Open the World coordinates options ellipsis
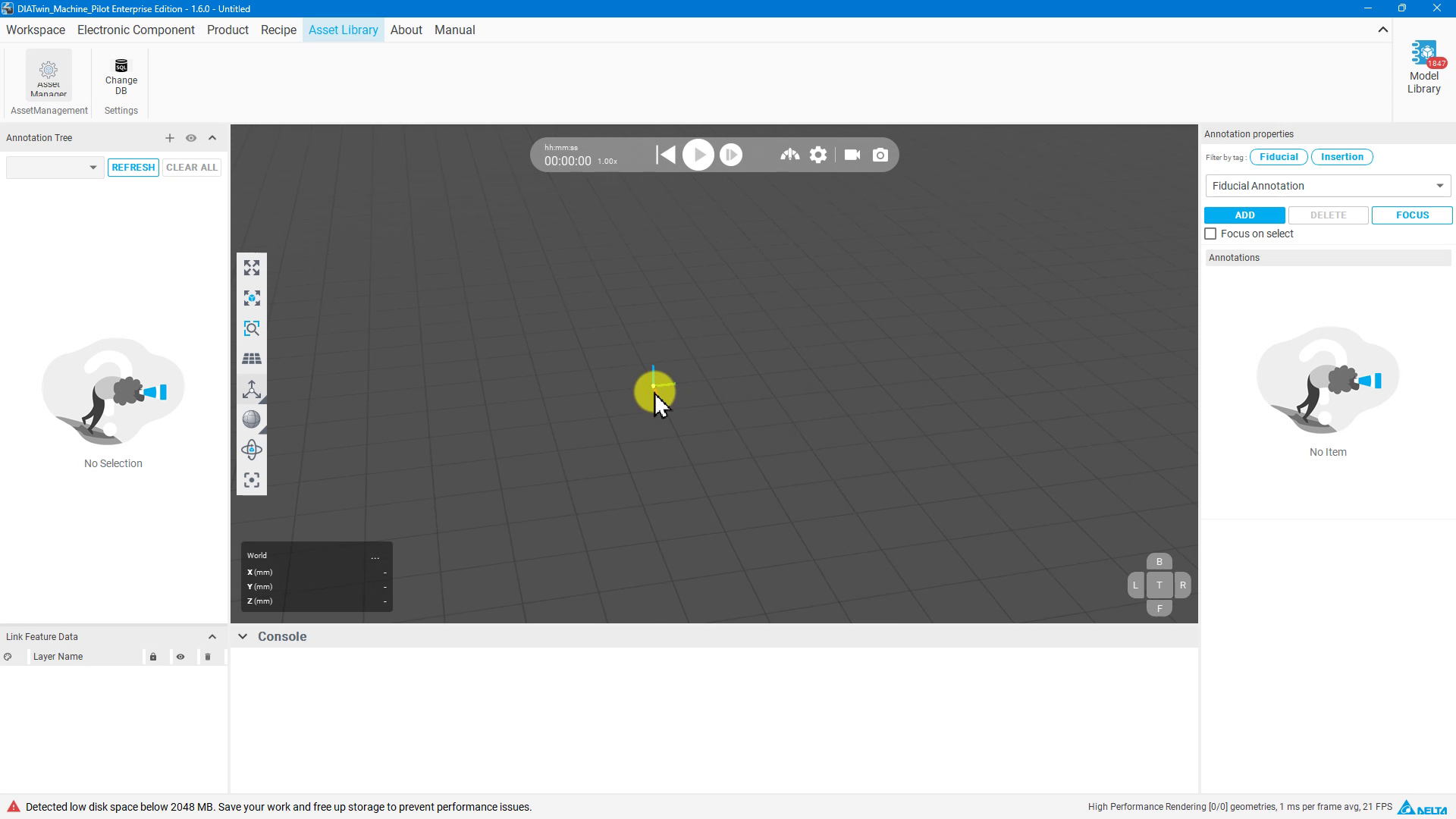Screen dimensions: 1456x819 375,557
